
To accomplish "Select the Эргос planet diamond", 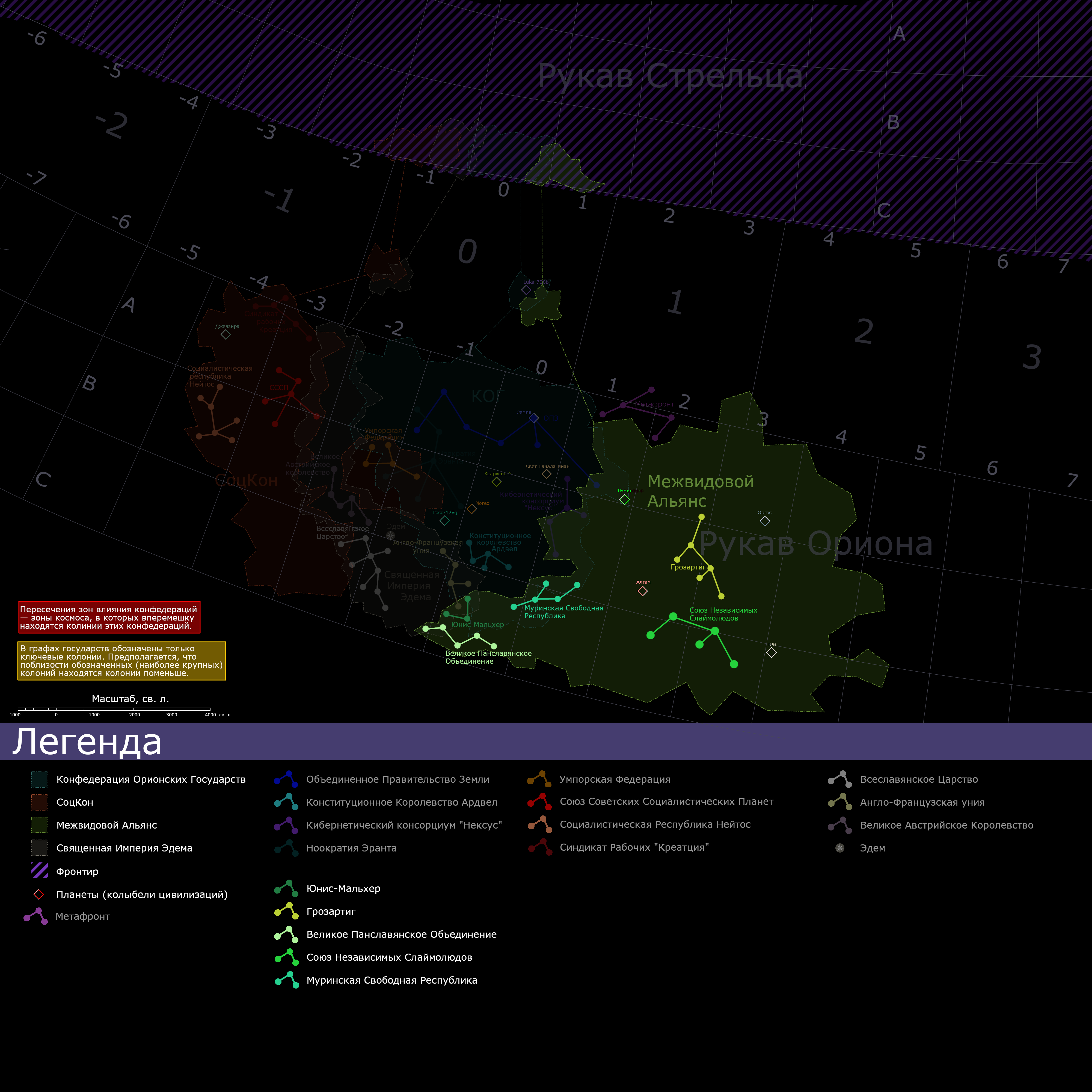I will click(x=765, y=521).
